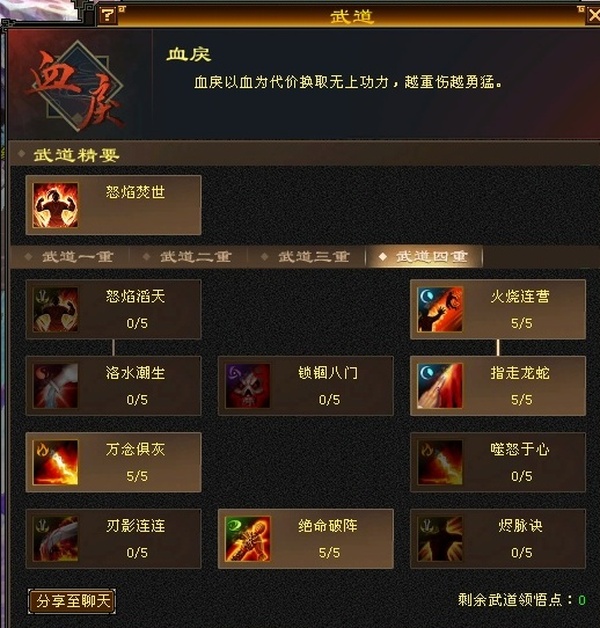Click the 怒焰焚世 flaming warrior skill icon
The image size is (600, 628).
click(55, 205)
